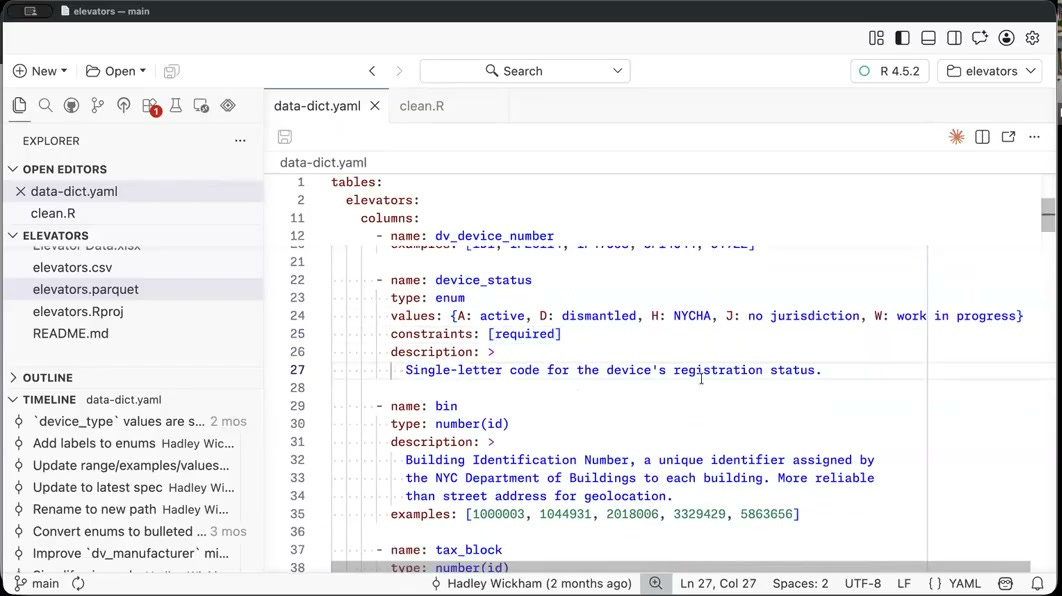The image size is (1062, 596).
Task: Select the data-dict.yaml editor tab
Action: [317, 106]
